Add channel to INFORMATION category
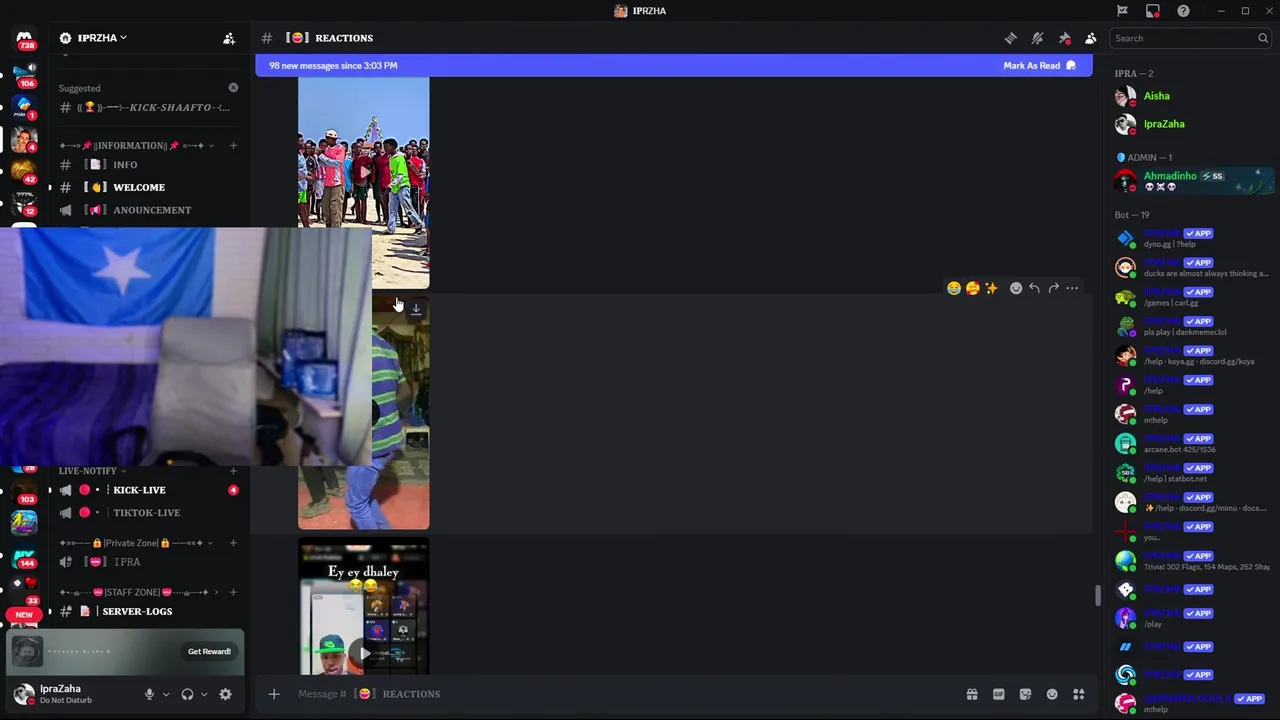The height and width of the screenshot is (720, 1280). (233, 145)
